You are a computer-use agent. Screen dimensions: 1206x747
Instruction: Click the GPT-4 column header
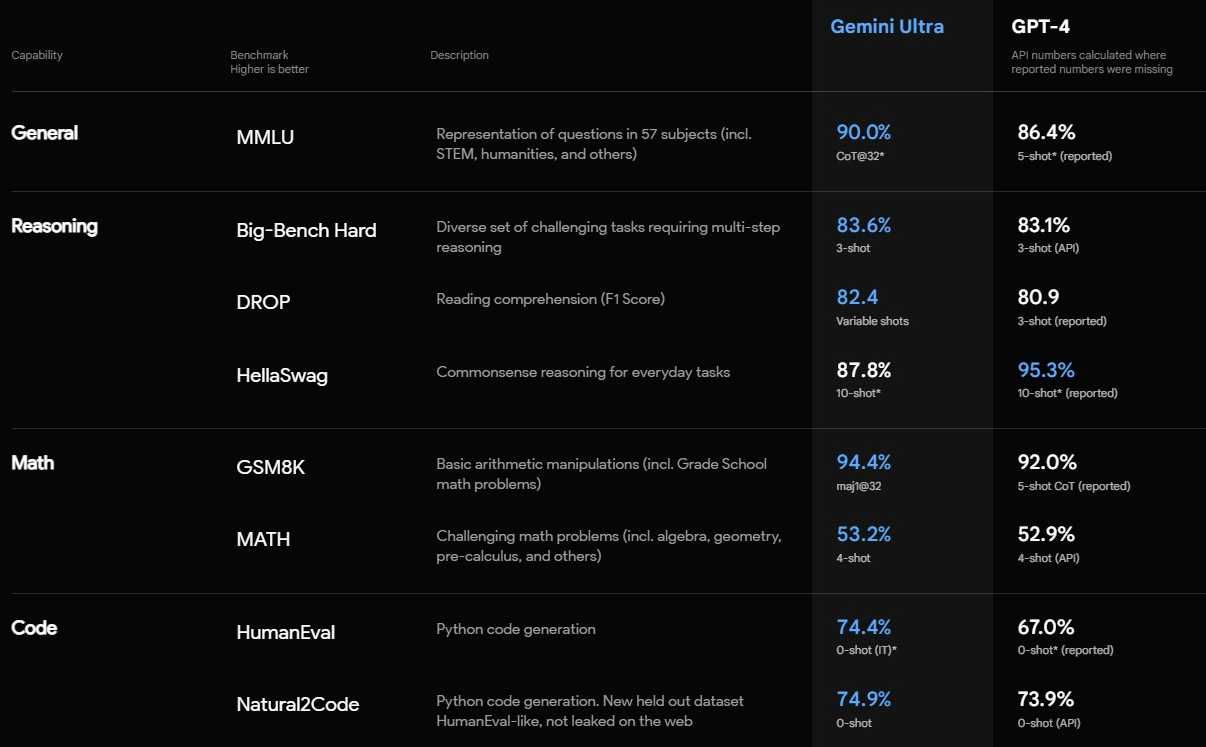1040,26
